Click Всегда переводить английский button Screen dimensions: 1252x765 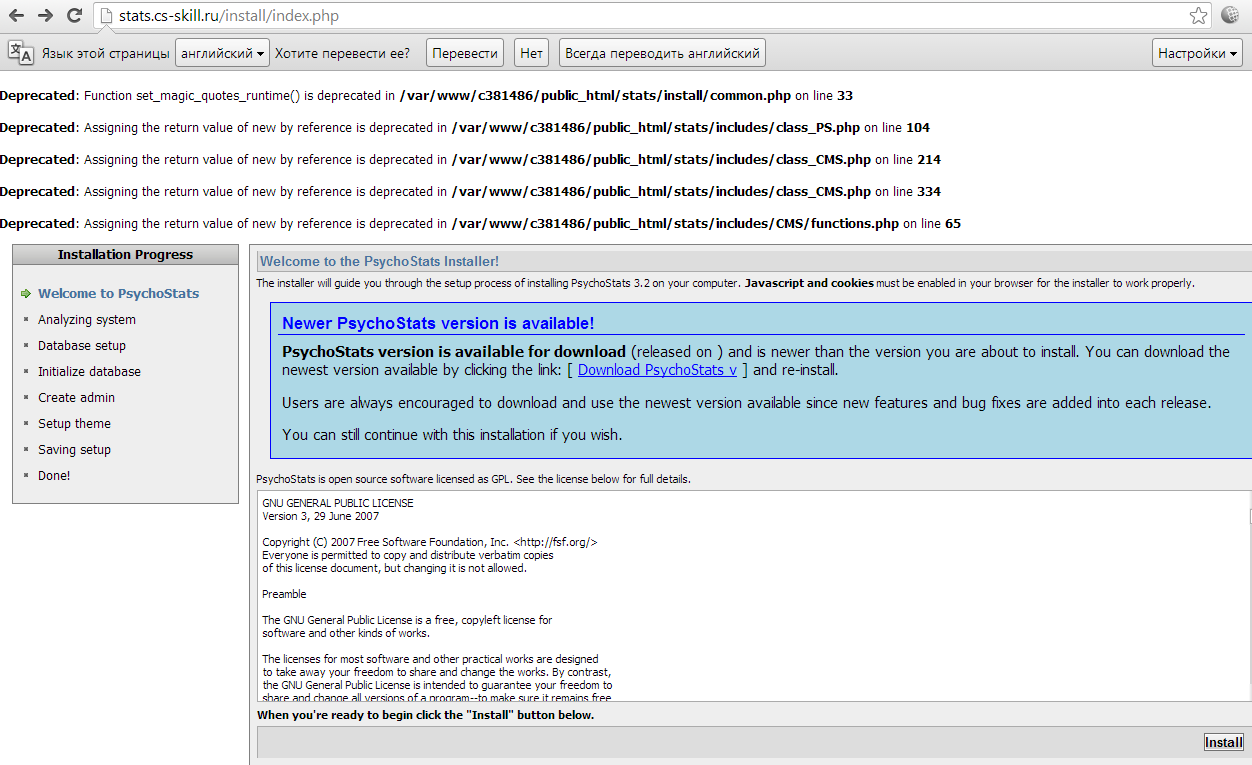click(662, 53)
